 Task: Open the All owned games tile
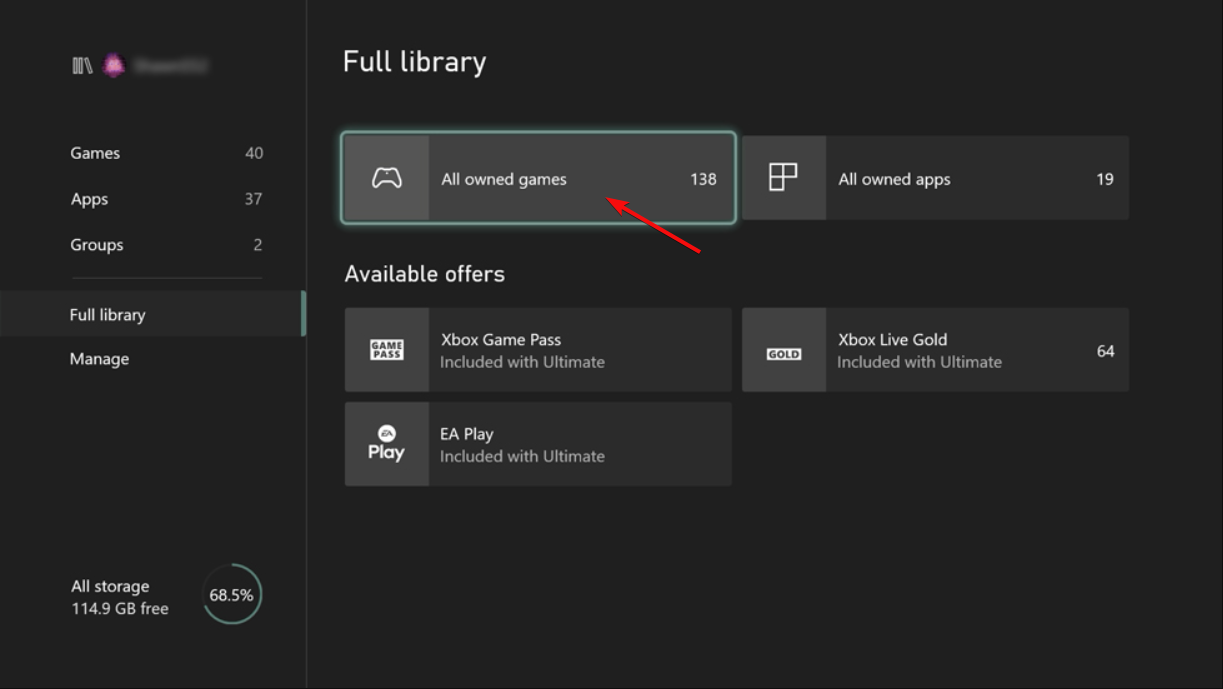[538, 178]
